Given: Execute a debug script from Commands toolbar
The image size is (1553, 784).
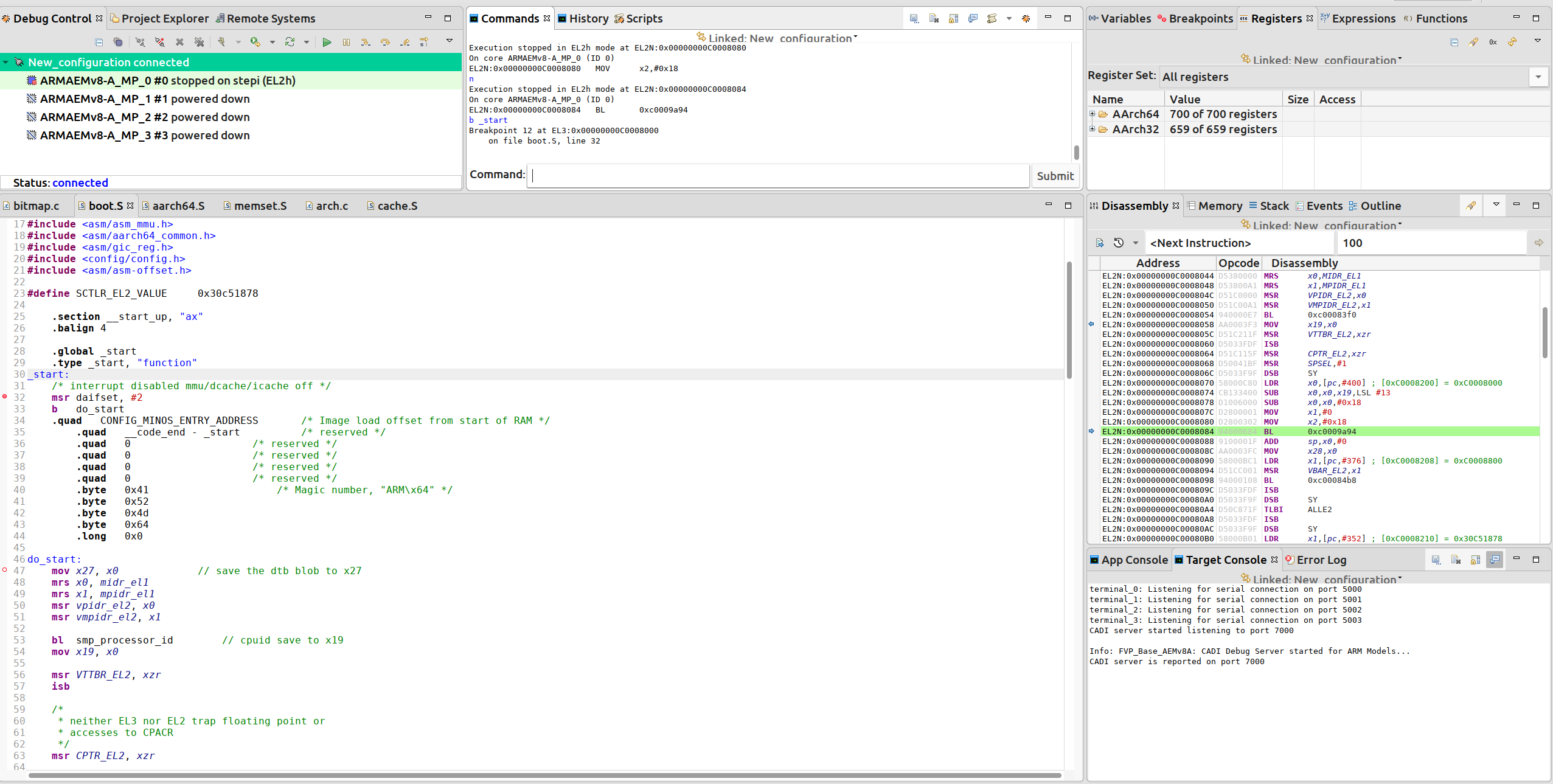Looking at the screenshot, I should [992, 19].
